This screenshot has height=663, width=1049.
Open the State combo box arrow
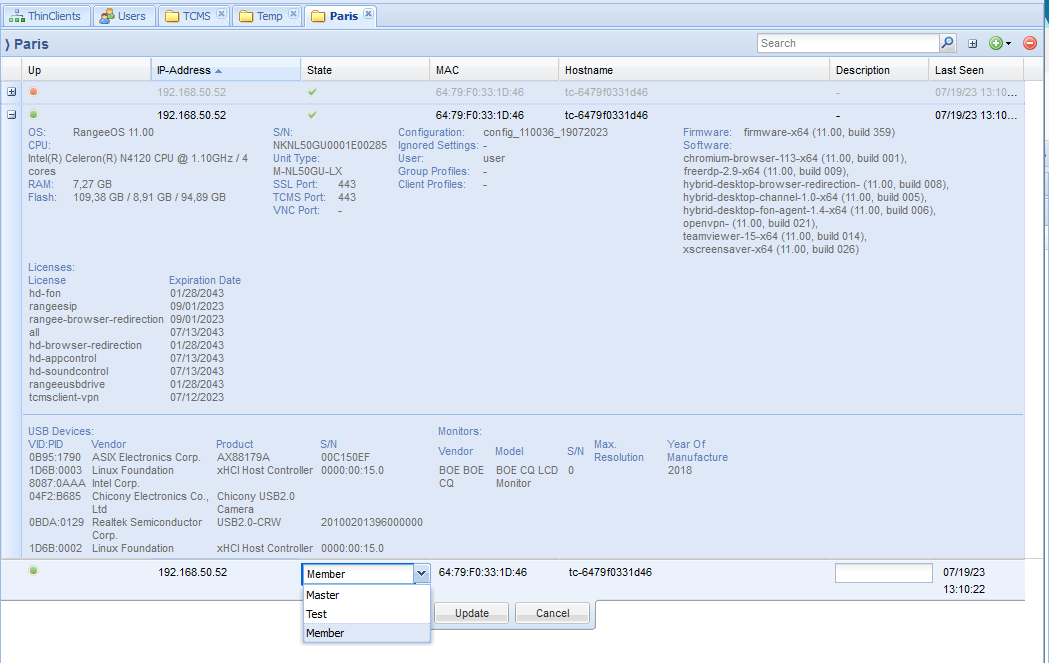[x=422, y=574]
